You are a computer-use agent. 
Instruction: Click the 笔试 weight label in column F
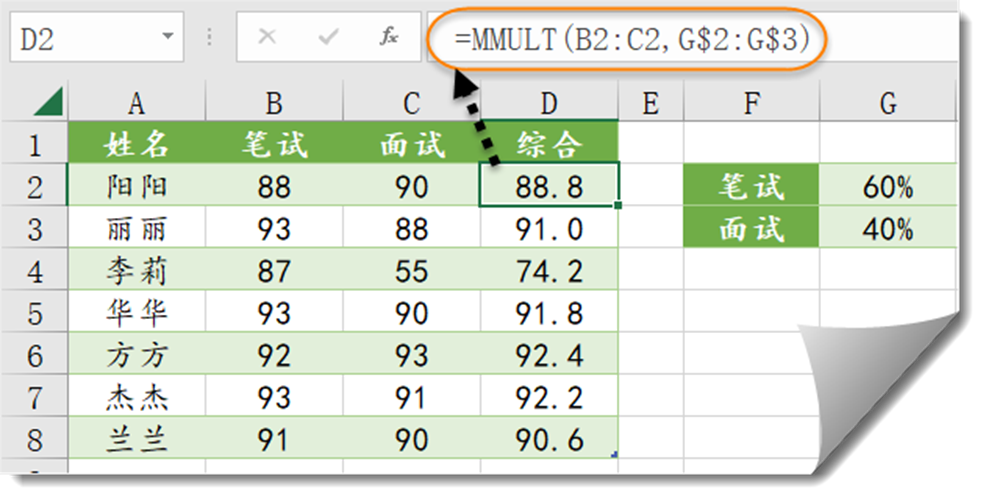coord(751,186)
